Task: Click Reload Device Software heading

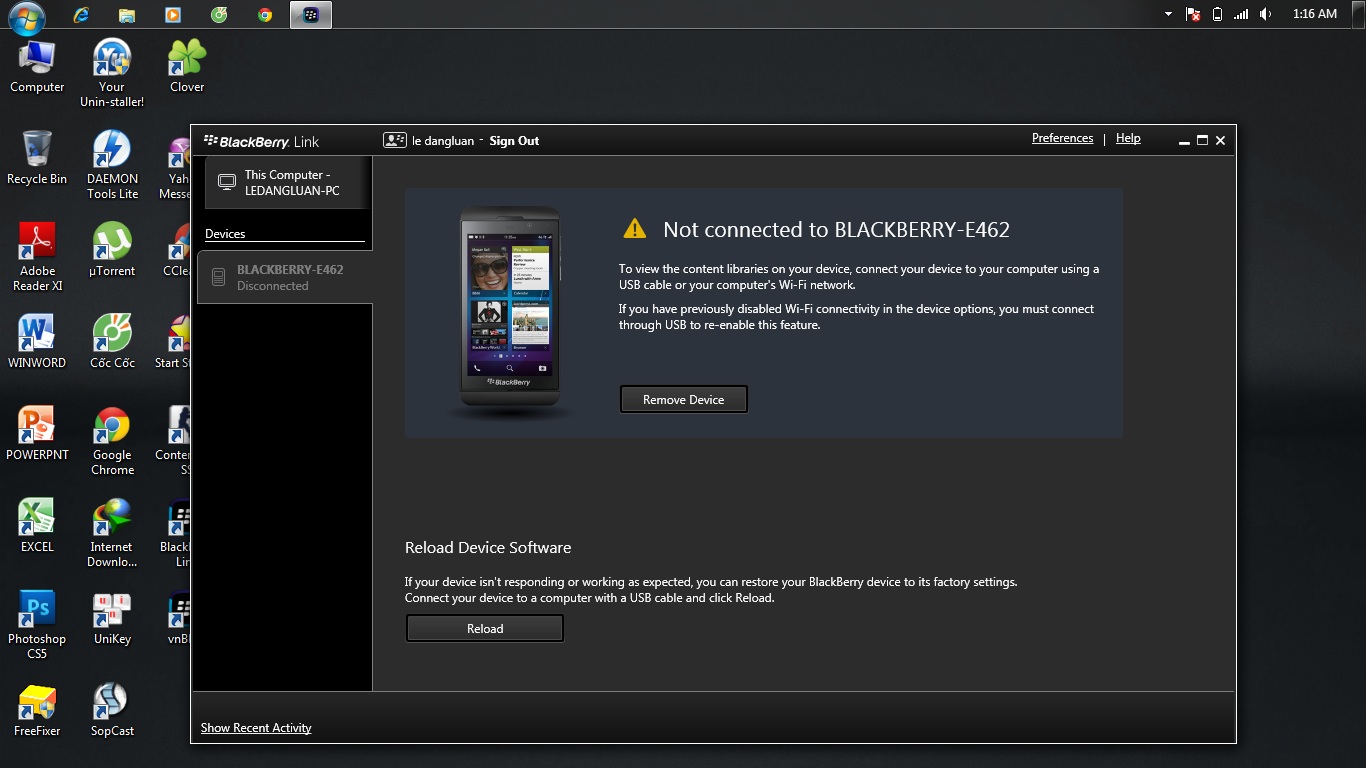Action: [x=488, y=548]
